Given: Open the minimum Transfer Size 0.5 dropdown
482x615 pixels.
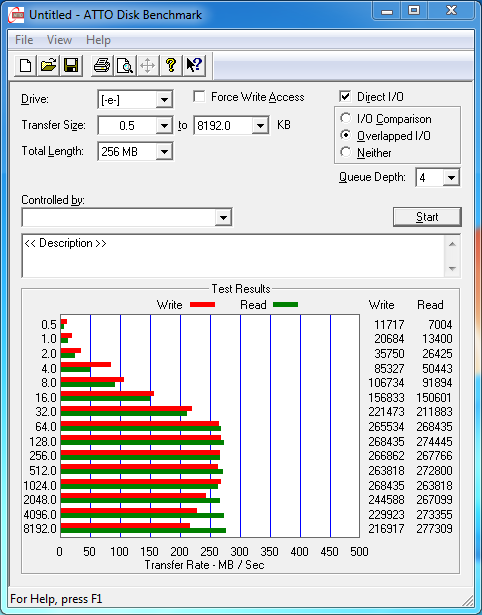Looking at the screenshot, I should (164, 126).
